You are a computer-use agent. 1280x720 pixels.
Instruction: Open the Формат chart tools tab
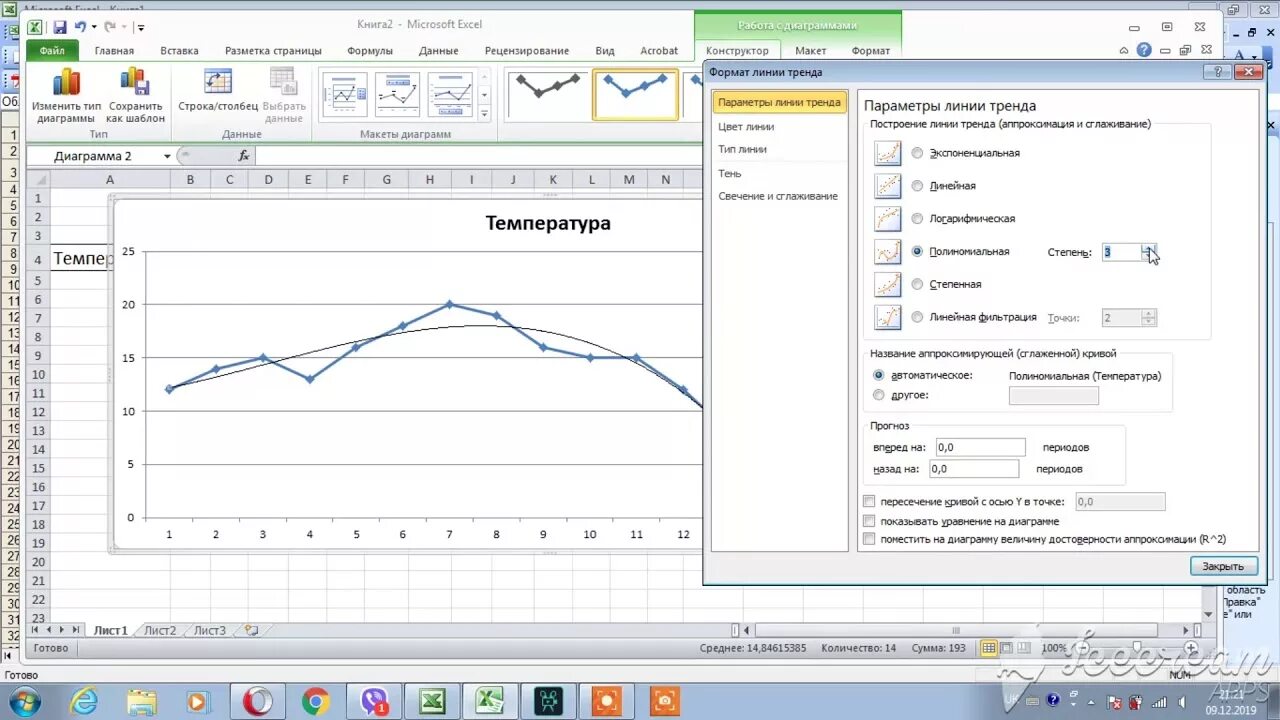click(x=871, y=50)
